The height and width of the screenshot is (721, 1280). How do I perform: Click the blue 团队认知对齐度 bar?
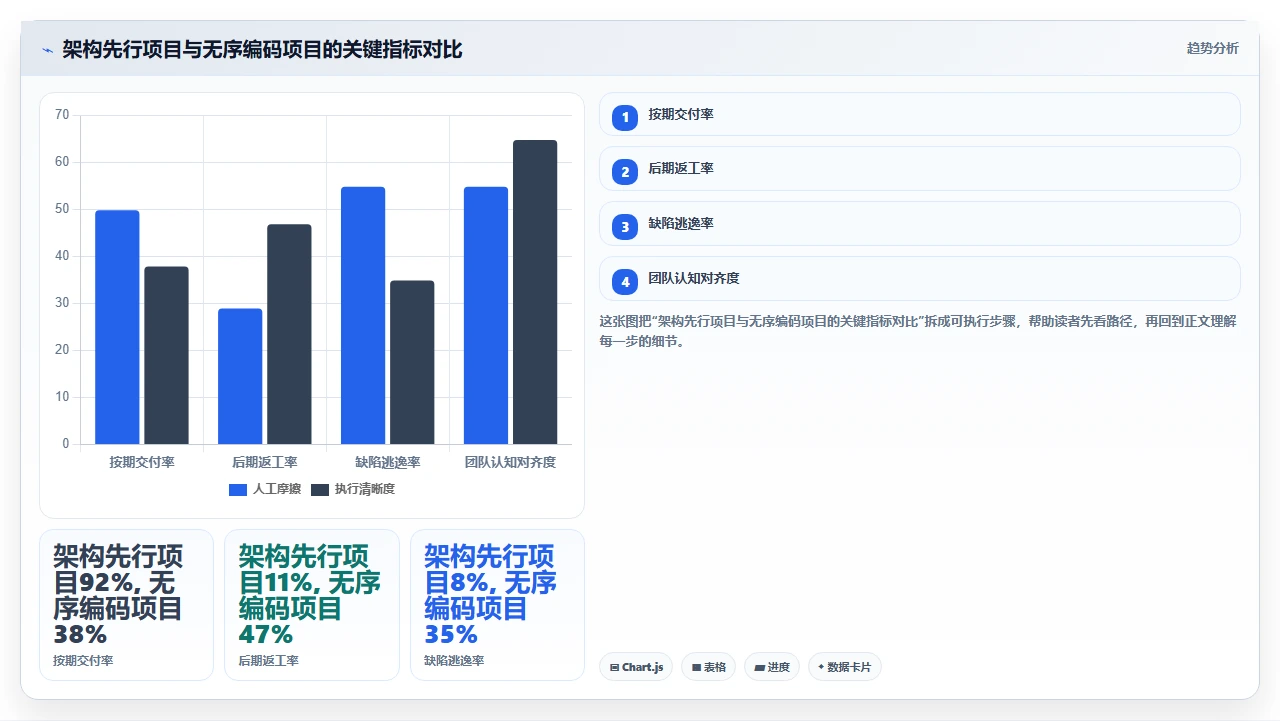click(x=486, y=315)
